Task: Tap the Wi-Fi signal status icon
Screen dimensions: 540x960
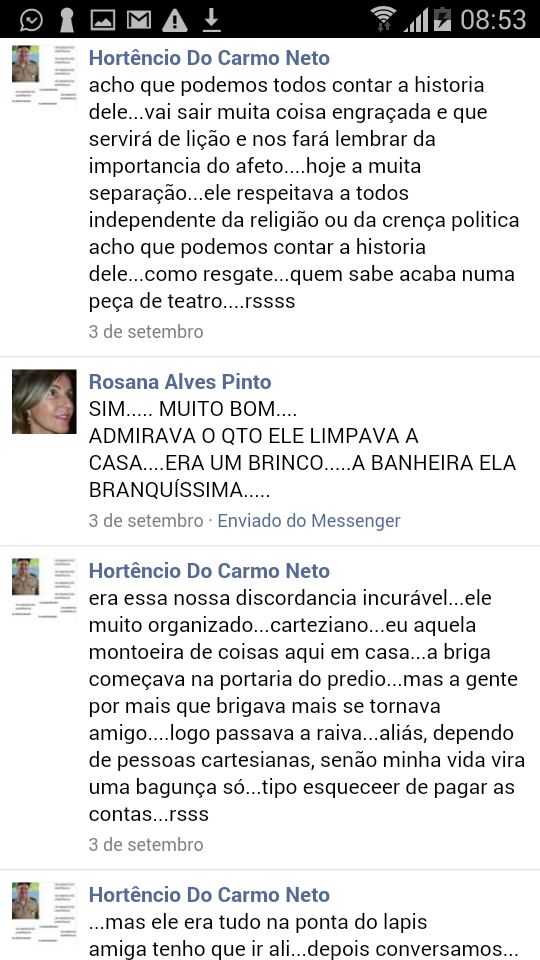Action: point(384,20)
